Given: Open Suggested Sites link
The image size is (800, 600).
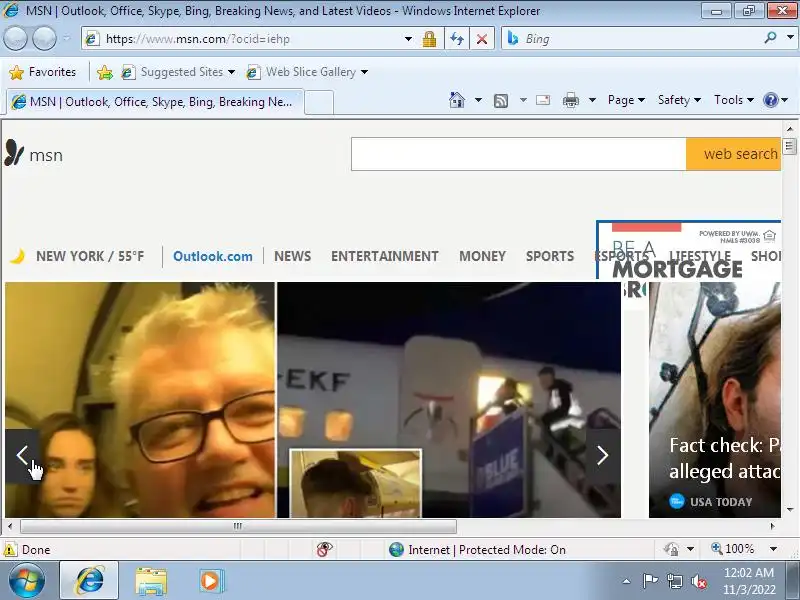Looking at the screenshot, I should click(178, 72).
